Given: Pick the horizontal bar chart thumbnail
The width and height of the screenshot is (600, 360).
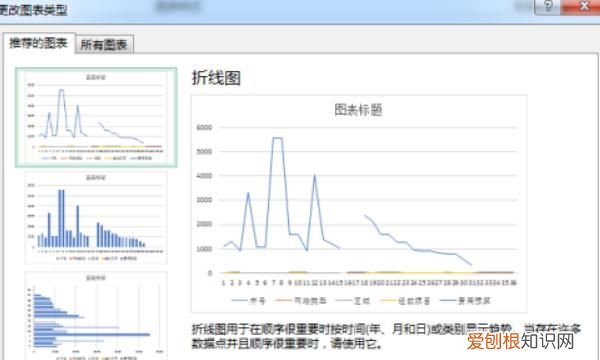Looking at the screenshot, I should pos(96,316).
